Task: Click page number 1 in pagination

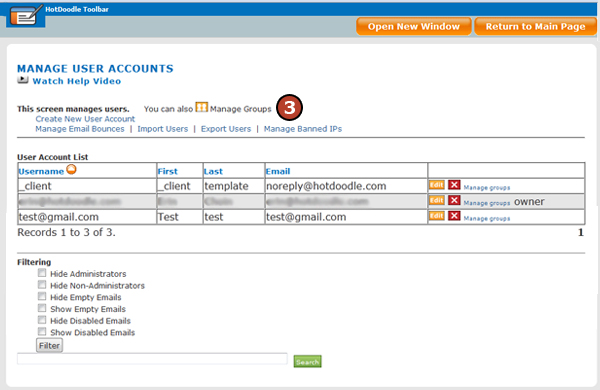Action: coord(580,232)
